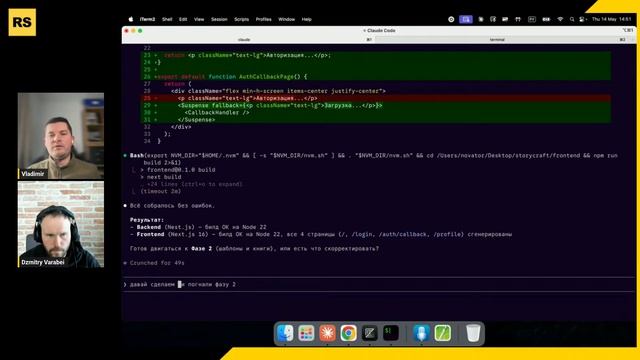Switch to the claude tab
This screenshot has height=360, width=640.
tap(244, 40)
